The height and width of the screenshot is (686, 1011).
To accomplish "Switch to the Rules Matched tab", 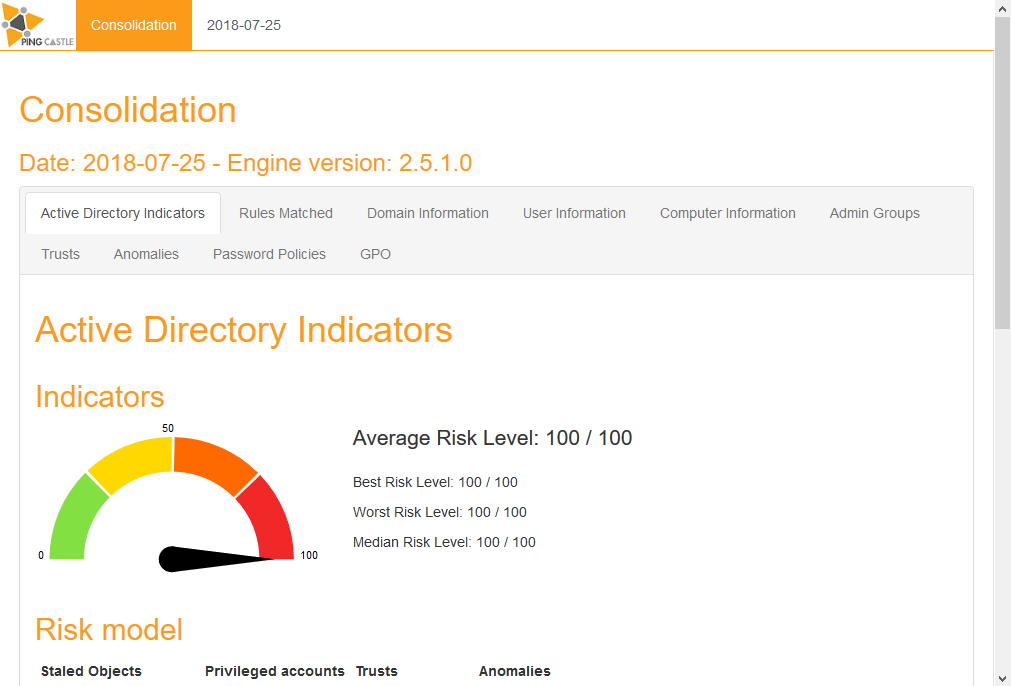I will point(286,213).
